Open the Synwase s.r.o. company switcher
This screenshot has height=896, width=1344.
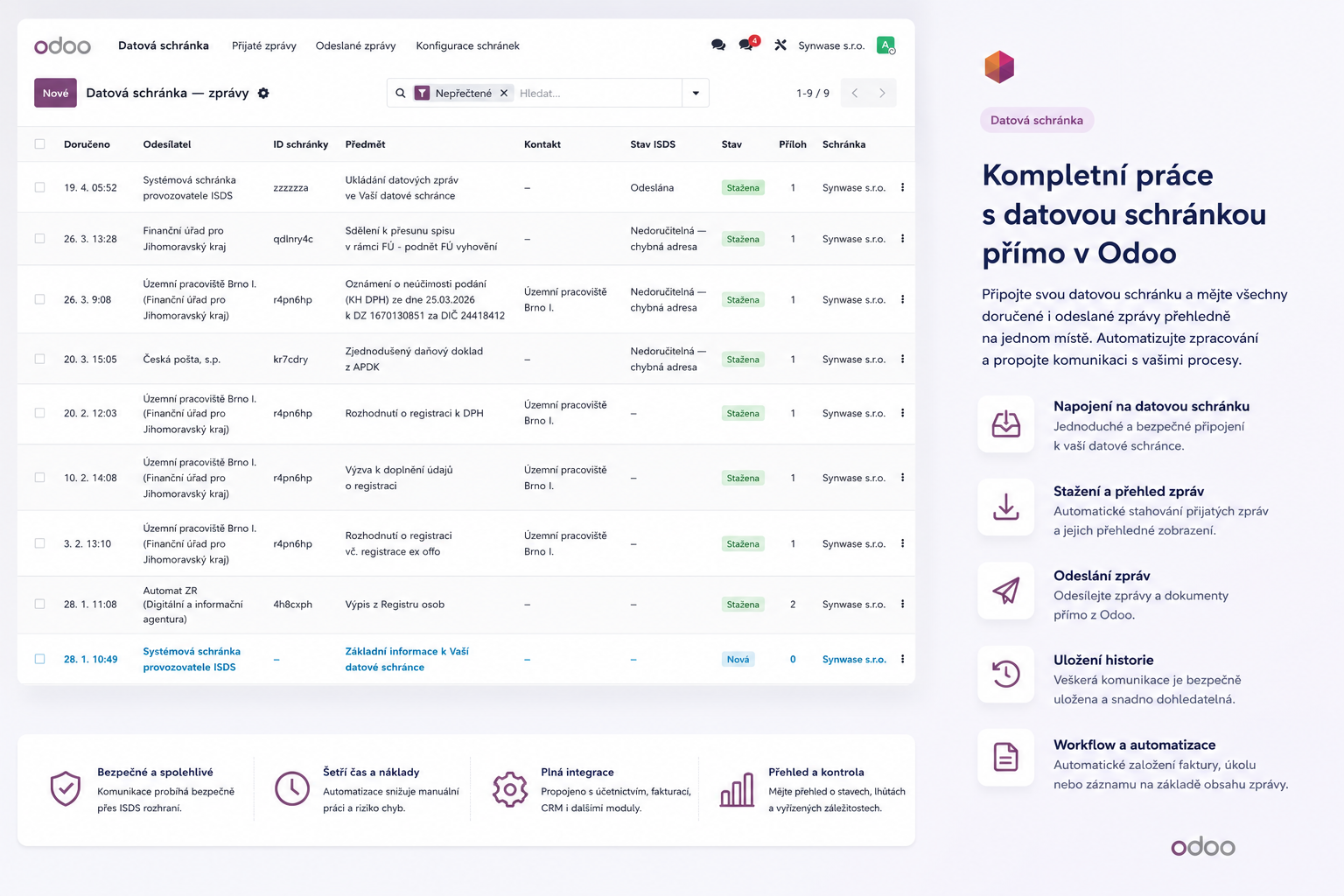[831, 45]
